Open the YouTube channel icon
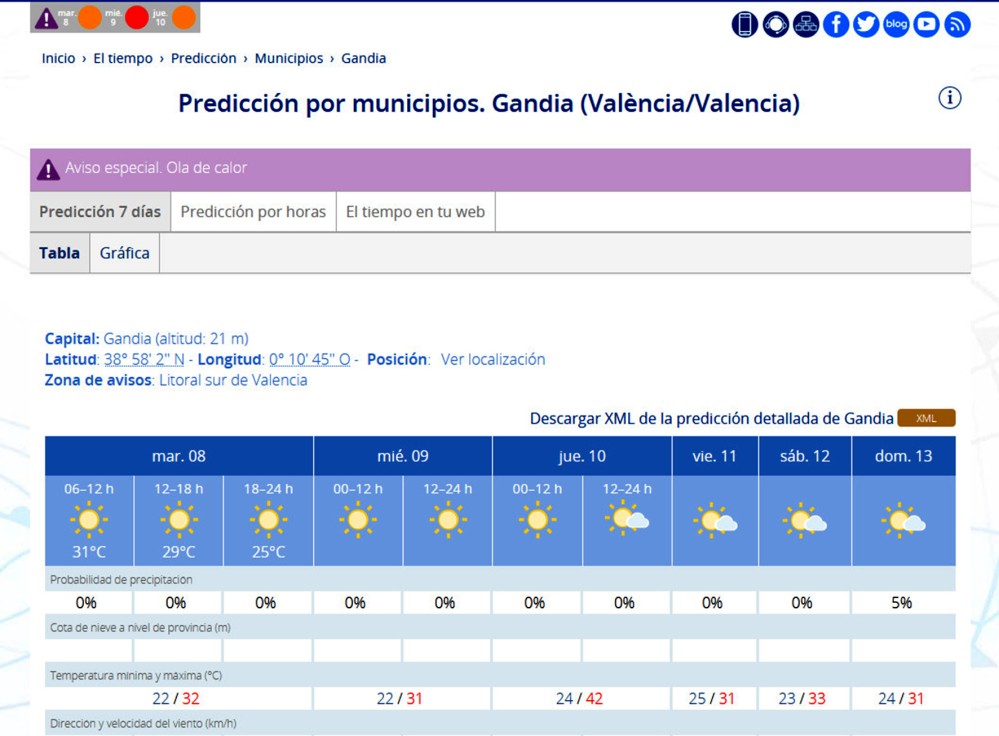Viewport: 999px width, 736px height. [x=926, y=24]
